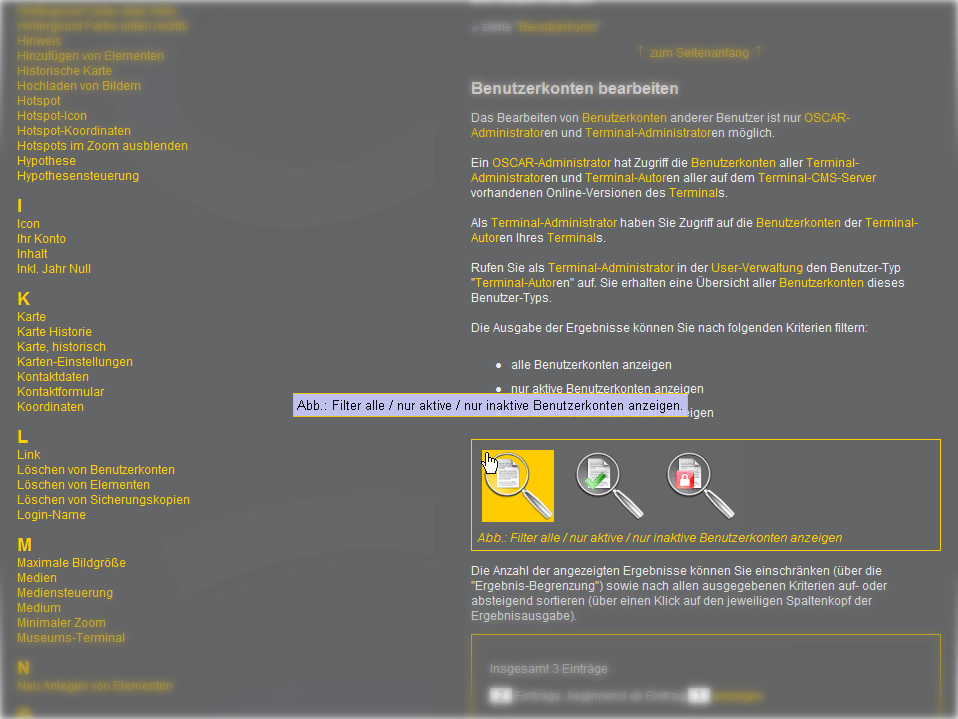Click the entries count input field

501,695
